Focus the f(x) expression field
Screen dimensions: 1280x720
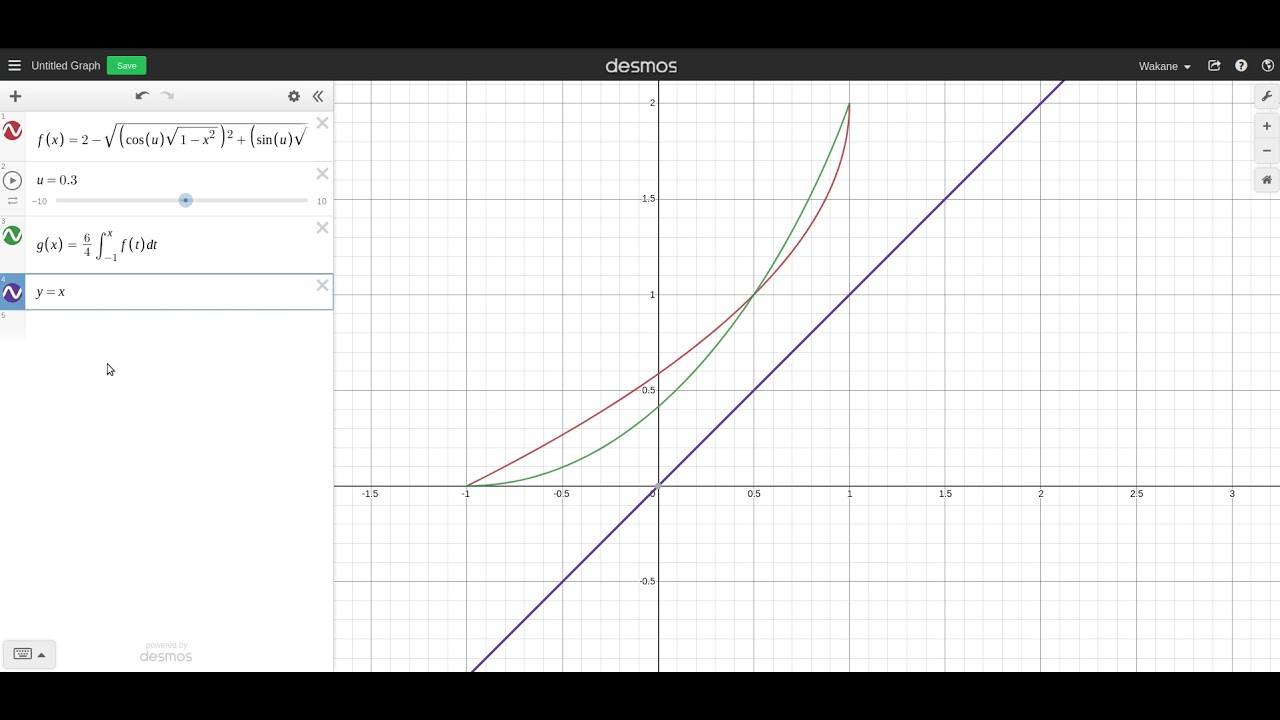[x=172, y=138]
